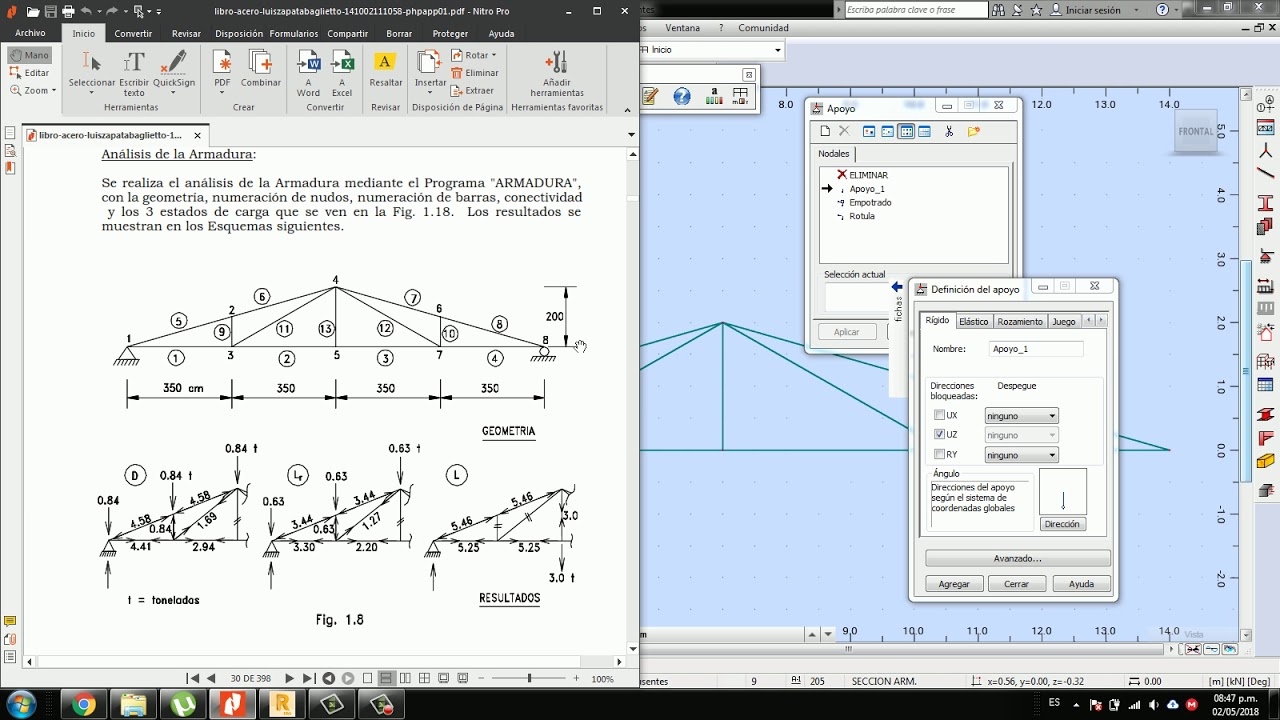This screenshot has height=720, width=1280.
Task: Choose the Editar tool in Nitro Pro
Action: tap(29, 73)
